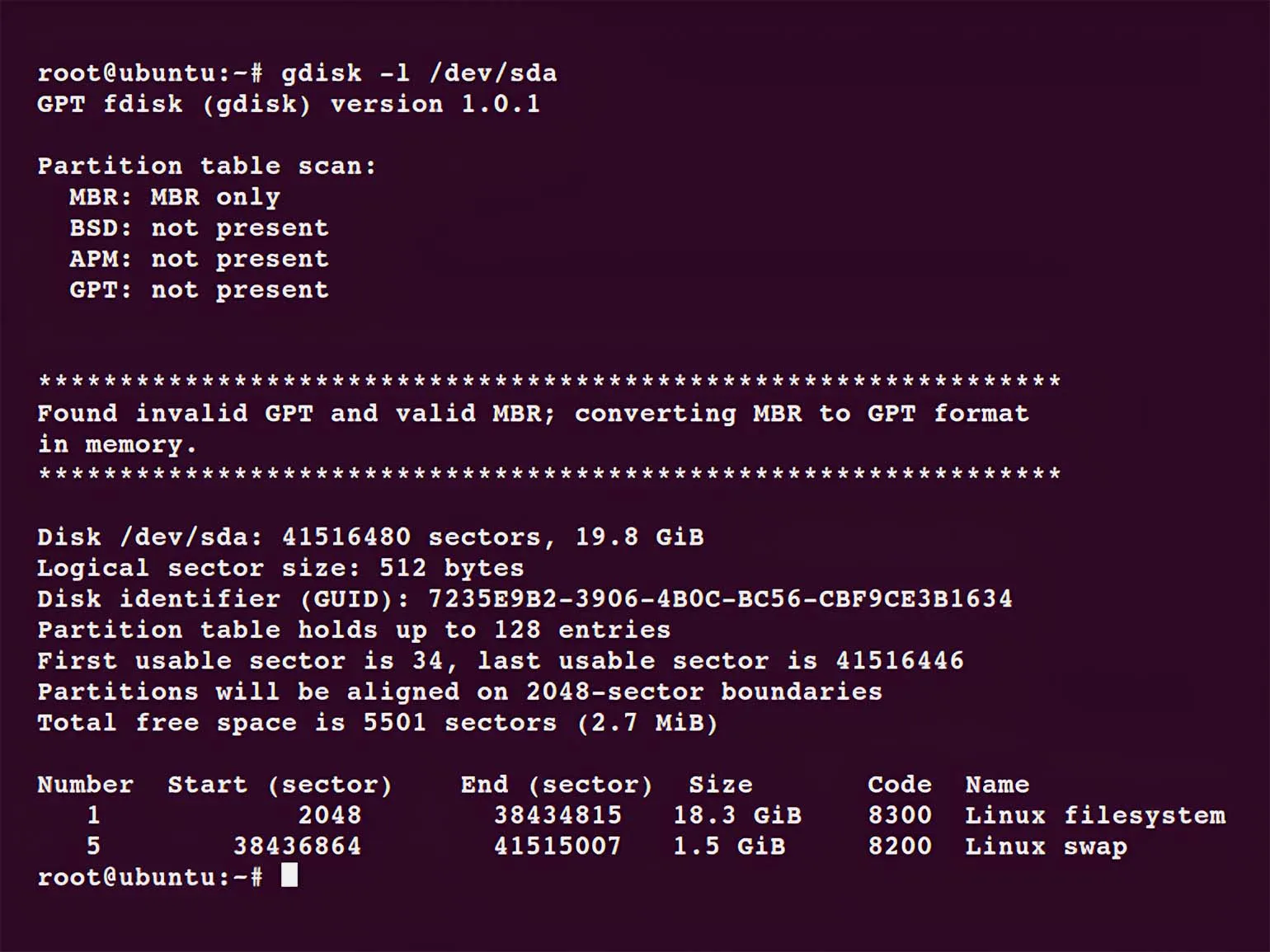This screenshot has height=952, width=1270.
Task: Click the gdisk version number 1.0.1
Action: coord(500,105)
